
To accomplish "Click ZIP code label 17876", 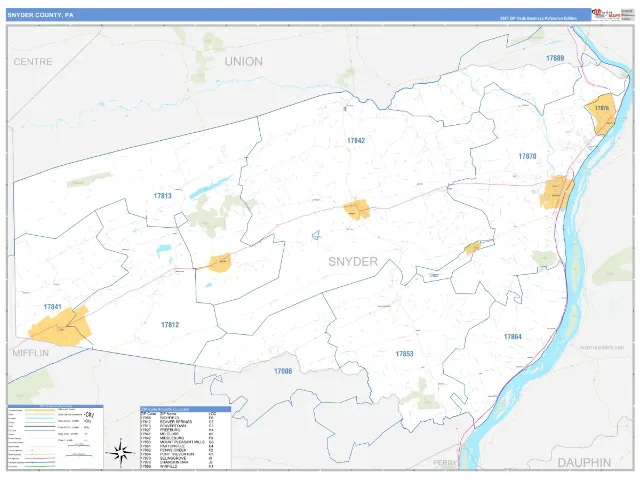I will coord(602,108).
